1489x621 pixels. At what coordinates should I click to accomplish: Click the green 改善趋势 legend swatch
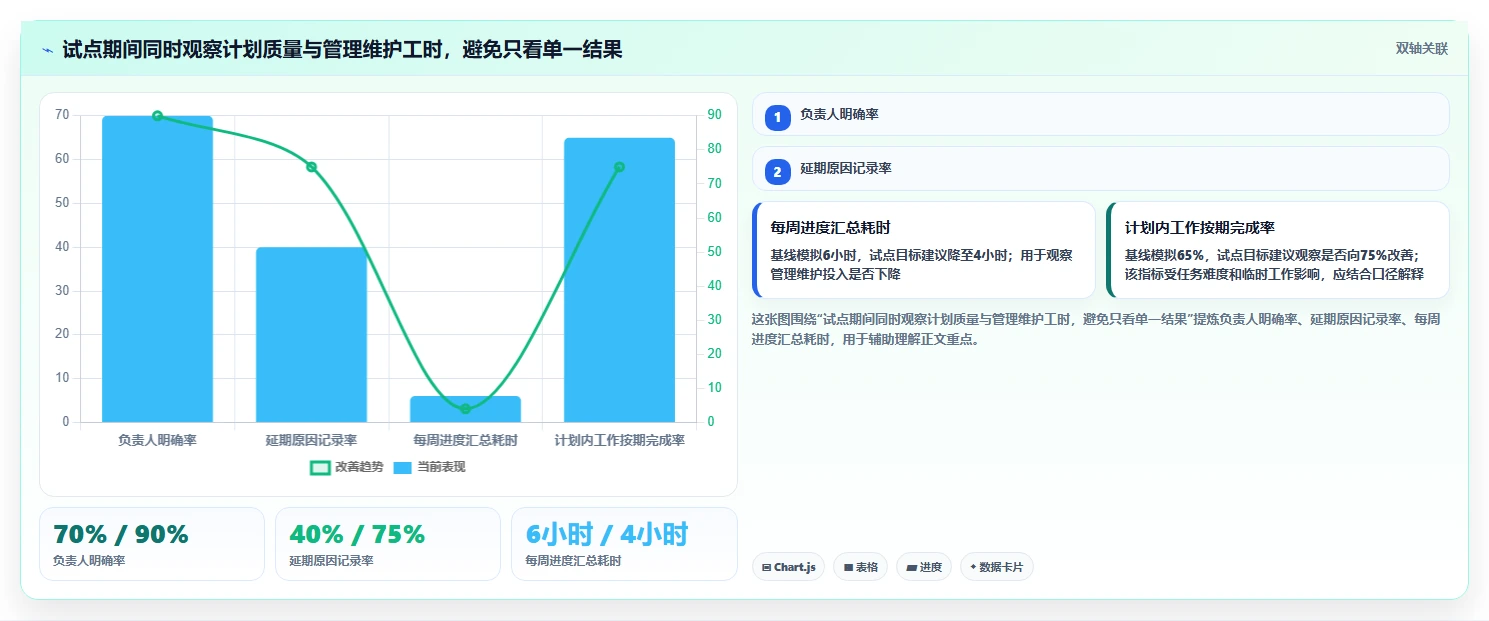(320, 468)
